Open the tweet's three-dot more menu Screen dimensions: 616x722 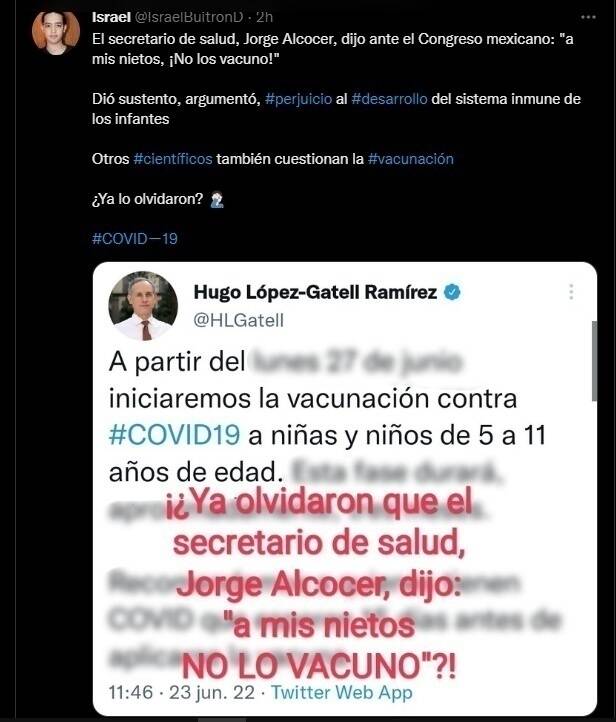[588, 17]
